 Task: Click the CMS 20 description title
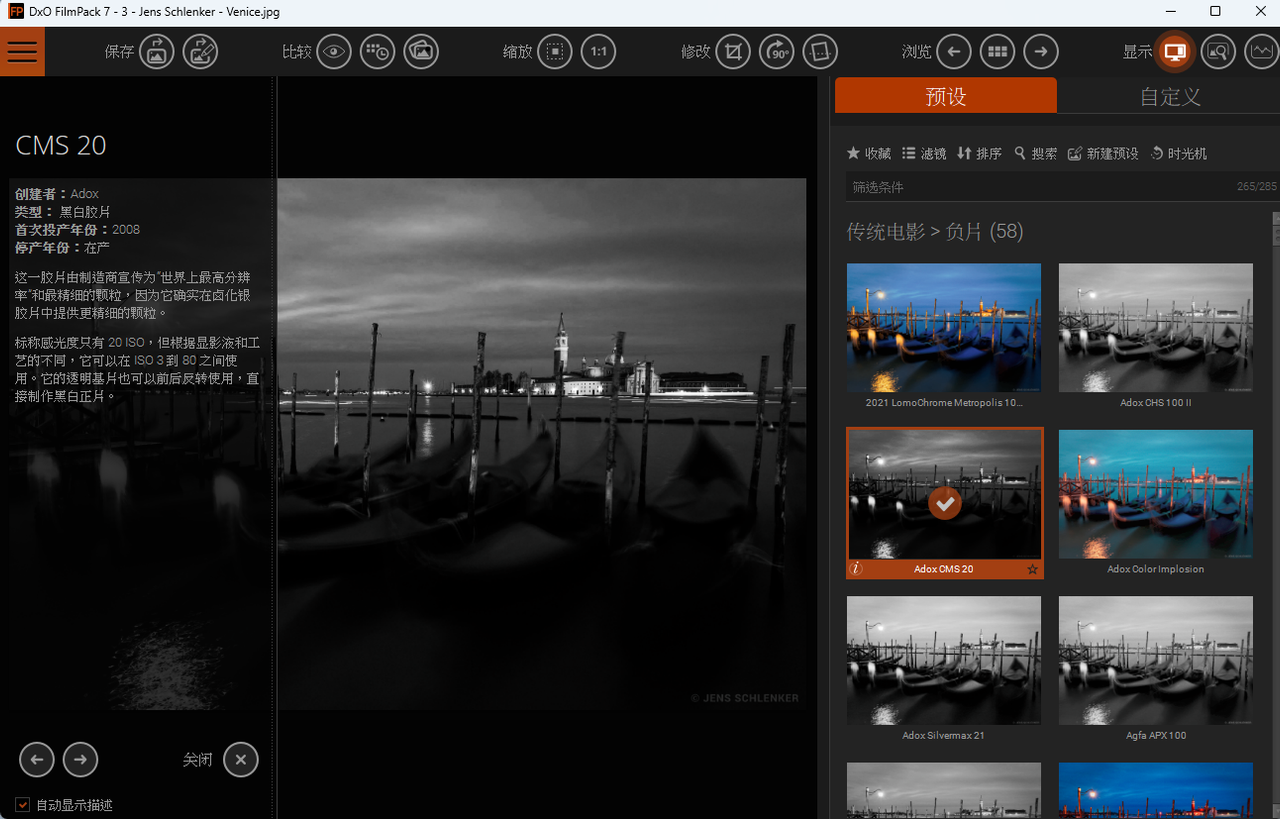click(x=61, y=145)
